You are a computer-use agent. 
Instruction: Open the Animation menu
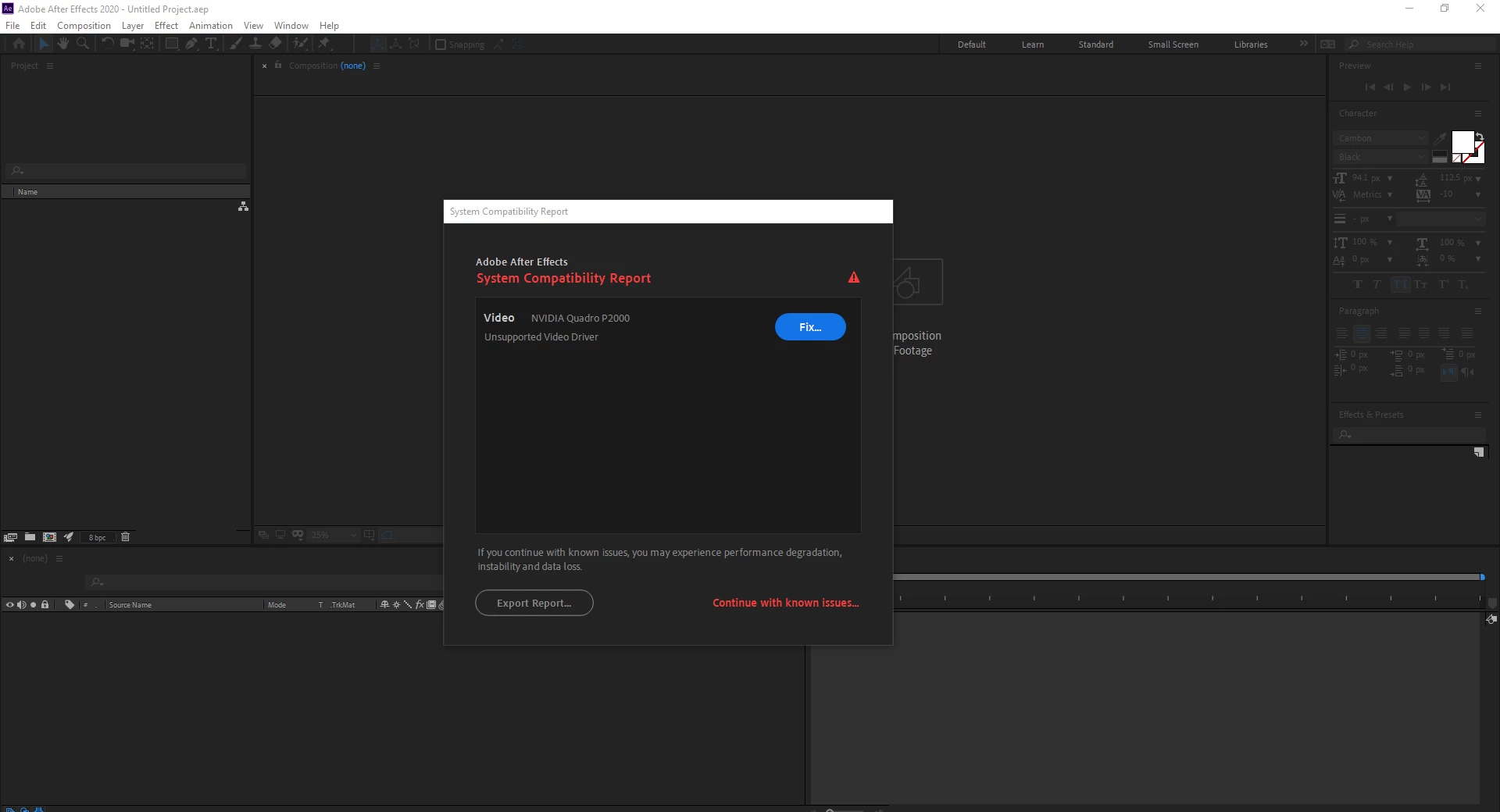tap(211, 25)
